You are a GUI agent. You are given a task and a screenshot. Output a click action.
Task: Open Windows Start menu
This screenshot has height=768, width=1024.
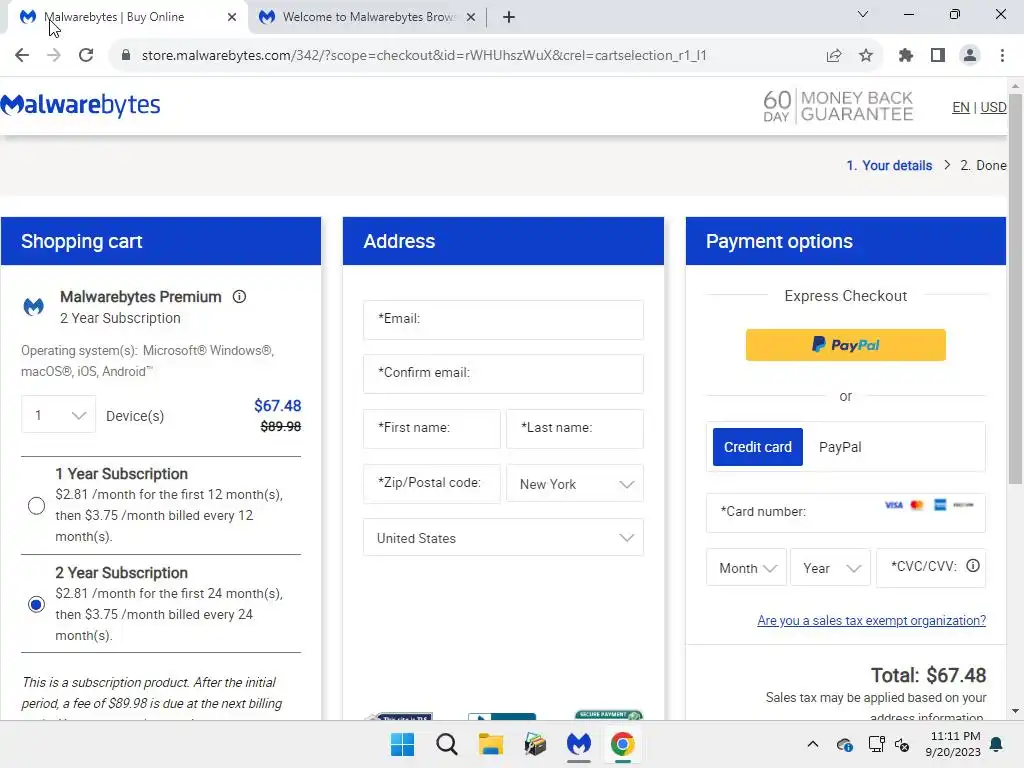pyautogui.click(x=402, y=744)
